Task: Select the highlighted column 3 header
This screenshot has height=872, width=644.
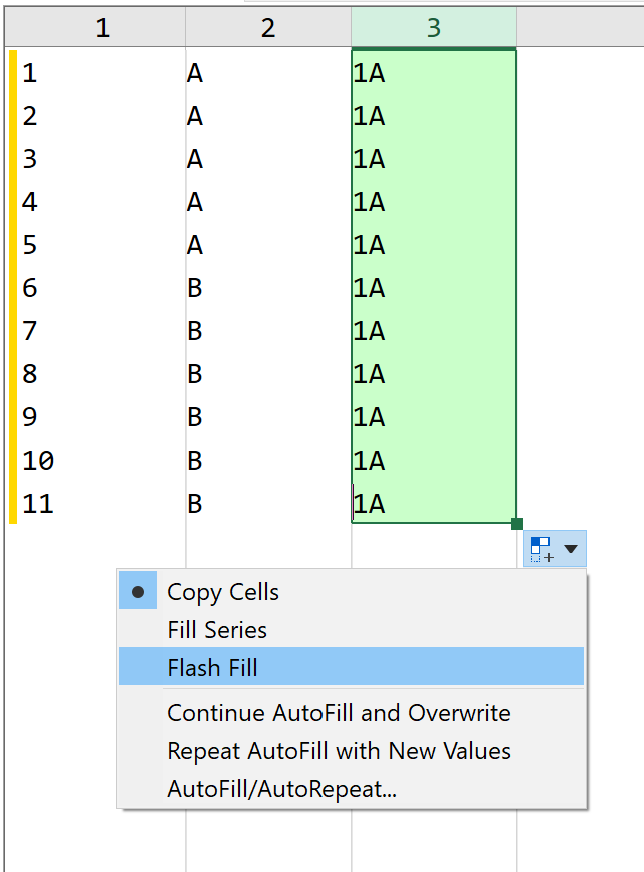Action: 434,27
